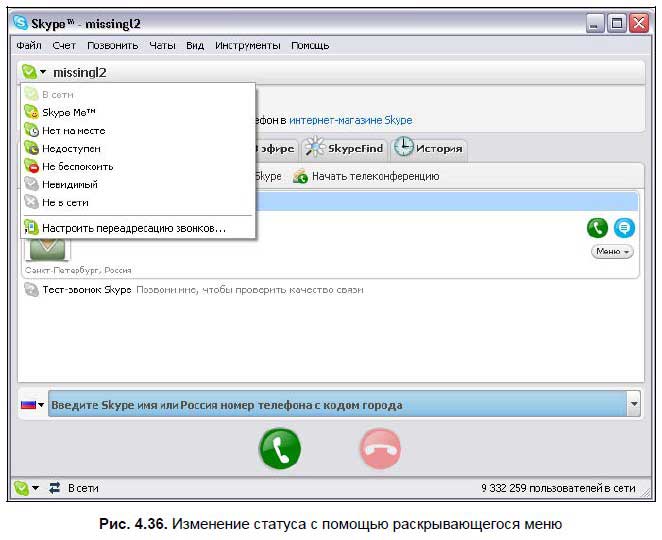
Task: Click blue chat icon beside contact
Action: point(624,228)
